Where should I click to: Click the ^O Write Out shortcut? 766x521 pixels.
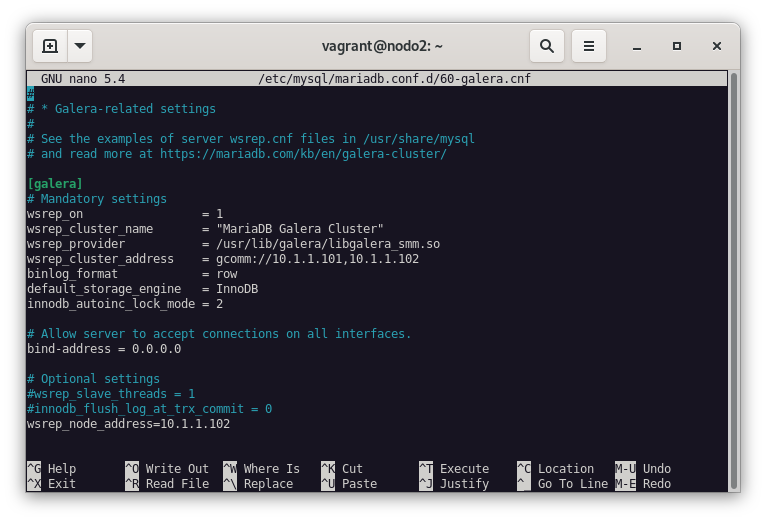(x=167, y=469)
